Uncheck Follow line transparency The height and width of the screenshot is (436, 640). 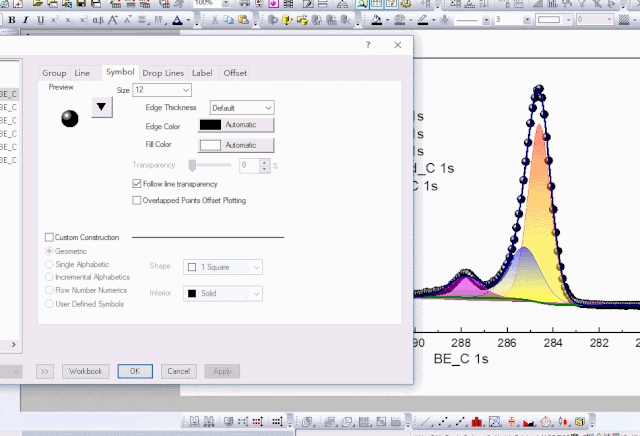tap(137, 184)
